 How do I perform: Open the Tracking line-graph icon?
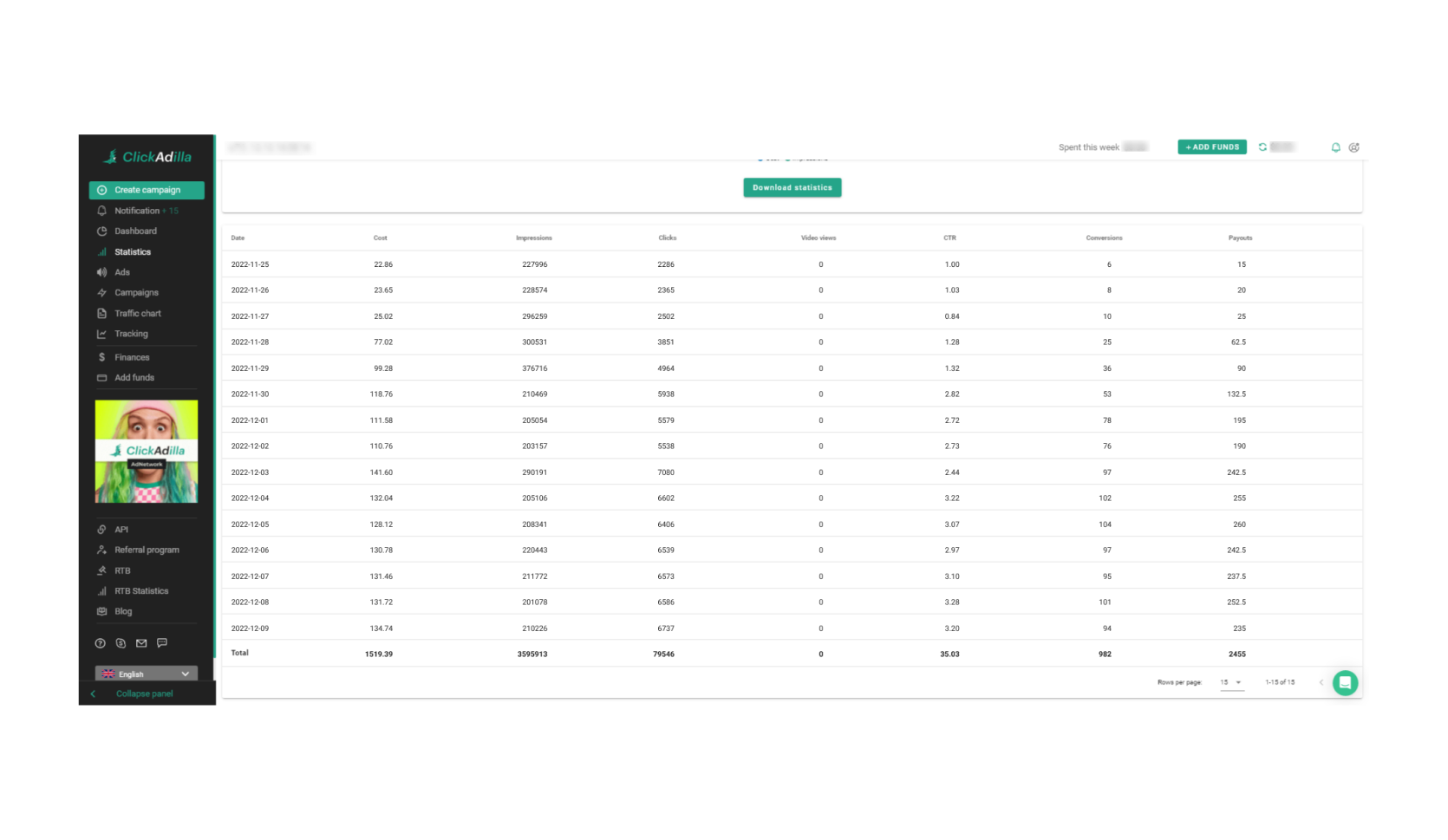click(x=102, y=334)
